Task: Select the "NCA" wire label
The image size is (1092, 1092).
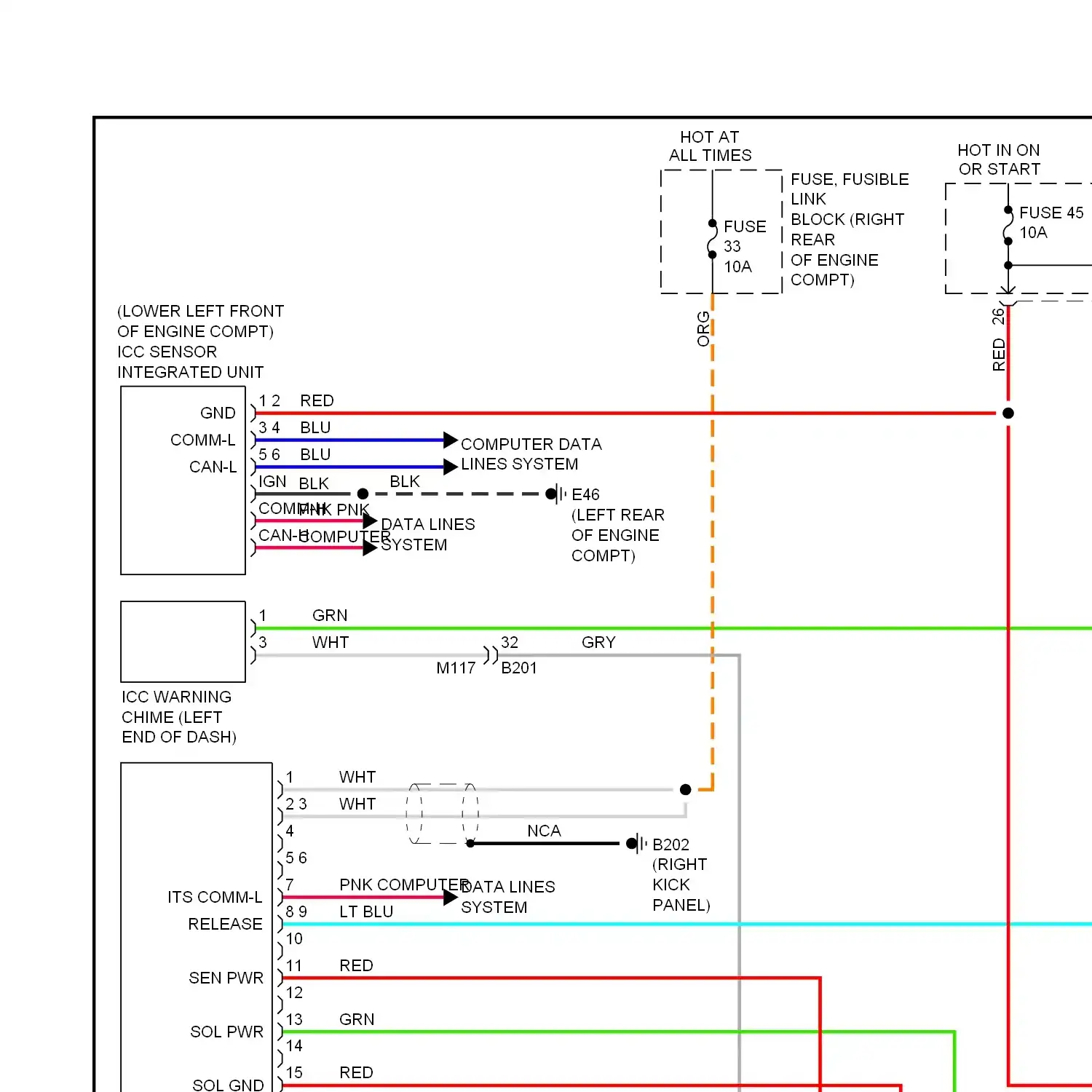Action: (544, 831)
